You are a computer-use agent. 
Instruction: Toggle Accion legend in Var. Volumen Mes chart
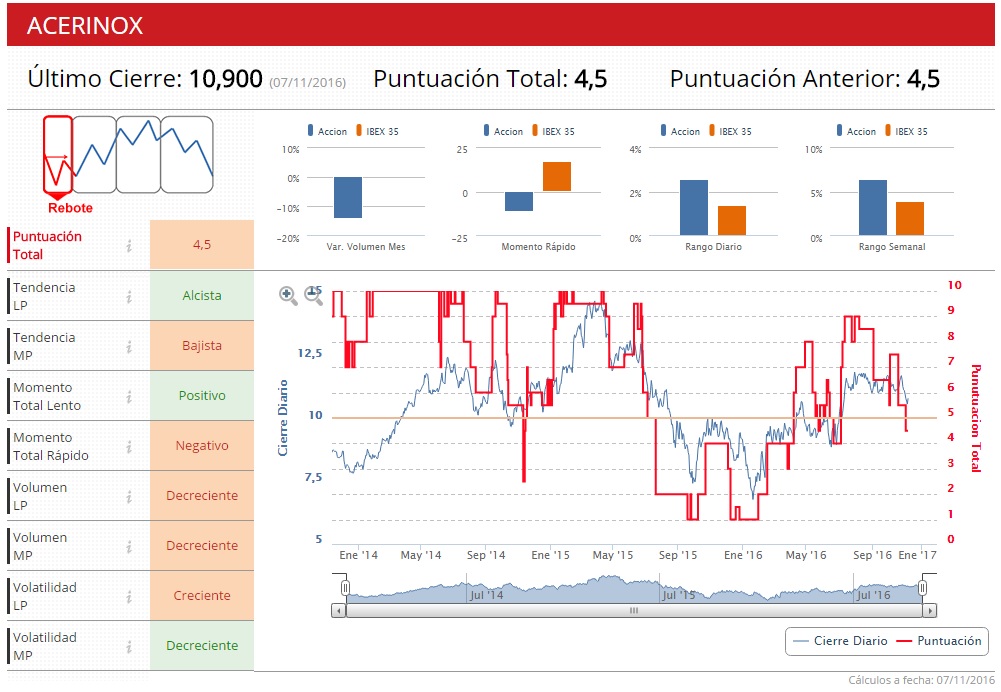[x=327, y=131]
